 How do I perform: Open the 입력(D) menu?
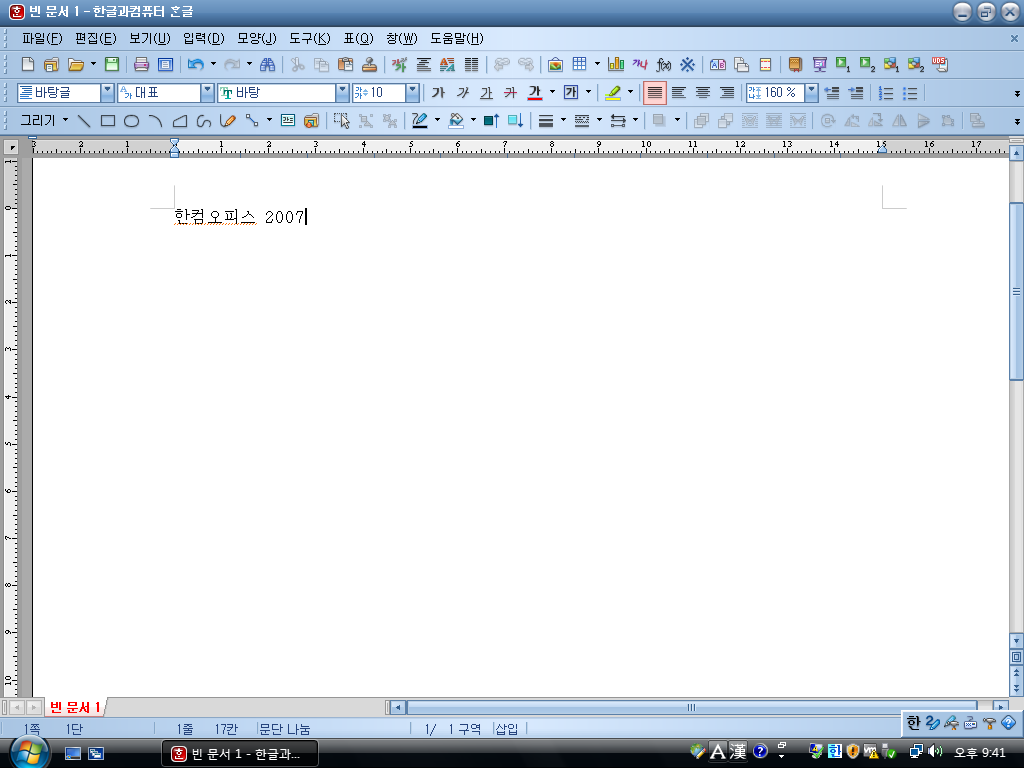click(x=203, y=39)
